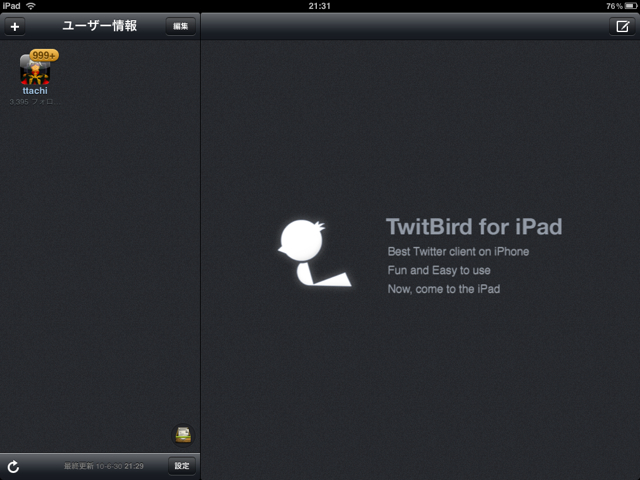Select the ttachi account avatar
The height and width of the screenshot is (480, 640).
[x=36, y=72]
